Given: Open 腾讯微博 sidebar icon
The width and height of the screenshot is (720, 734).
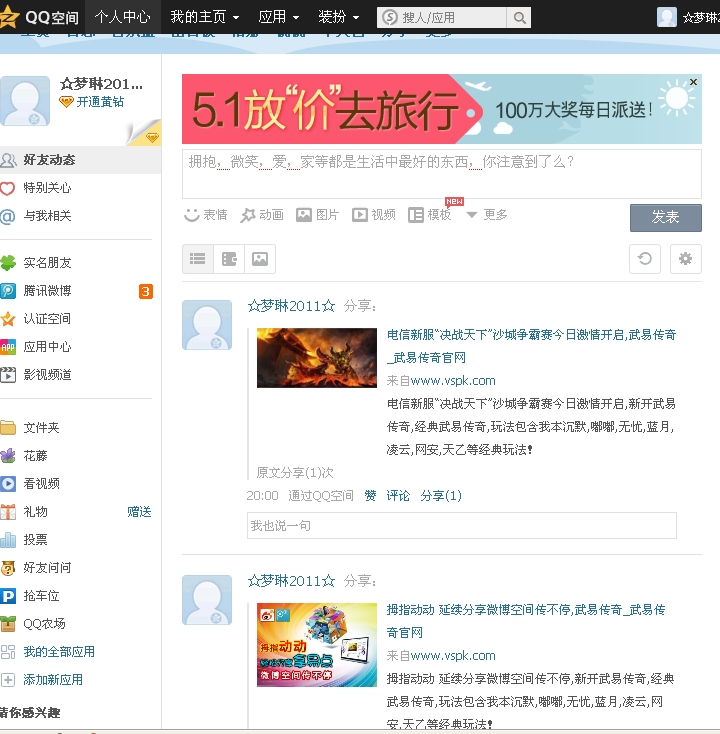Looking at the screenshot, I should click(8, 291).
